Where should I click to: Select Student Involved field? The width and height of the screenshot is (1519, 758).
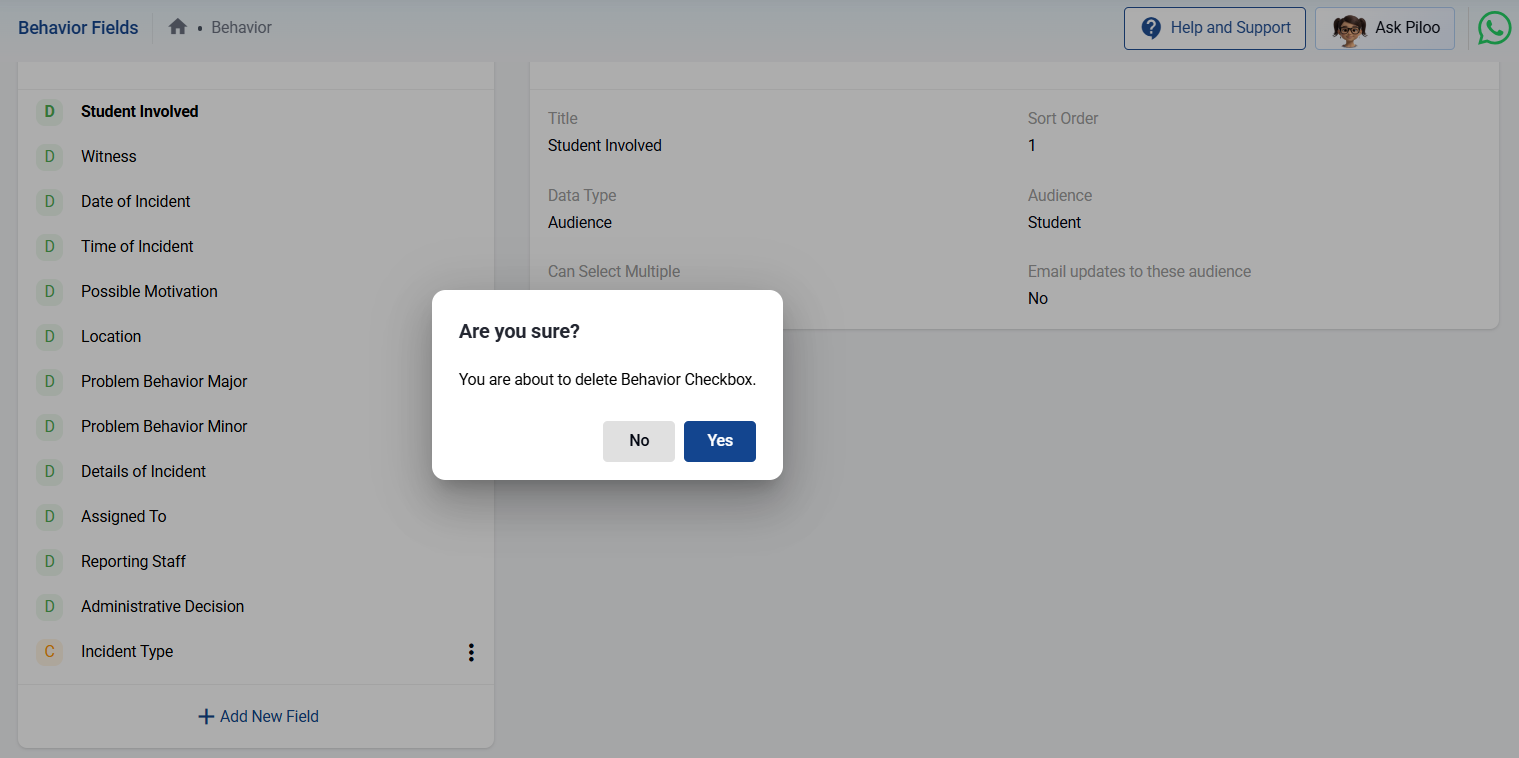140,111
